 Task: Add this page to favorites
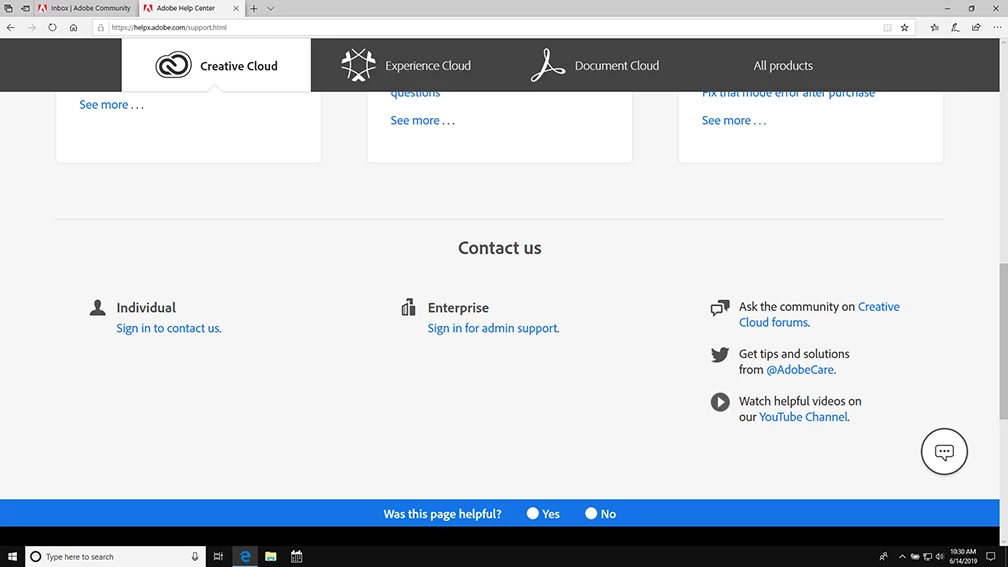[x=904, y=28]
